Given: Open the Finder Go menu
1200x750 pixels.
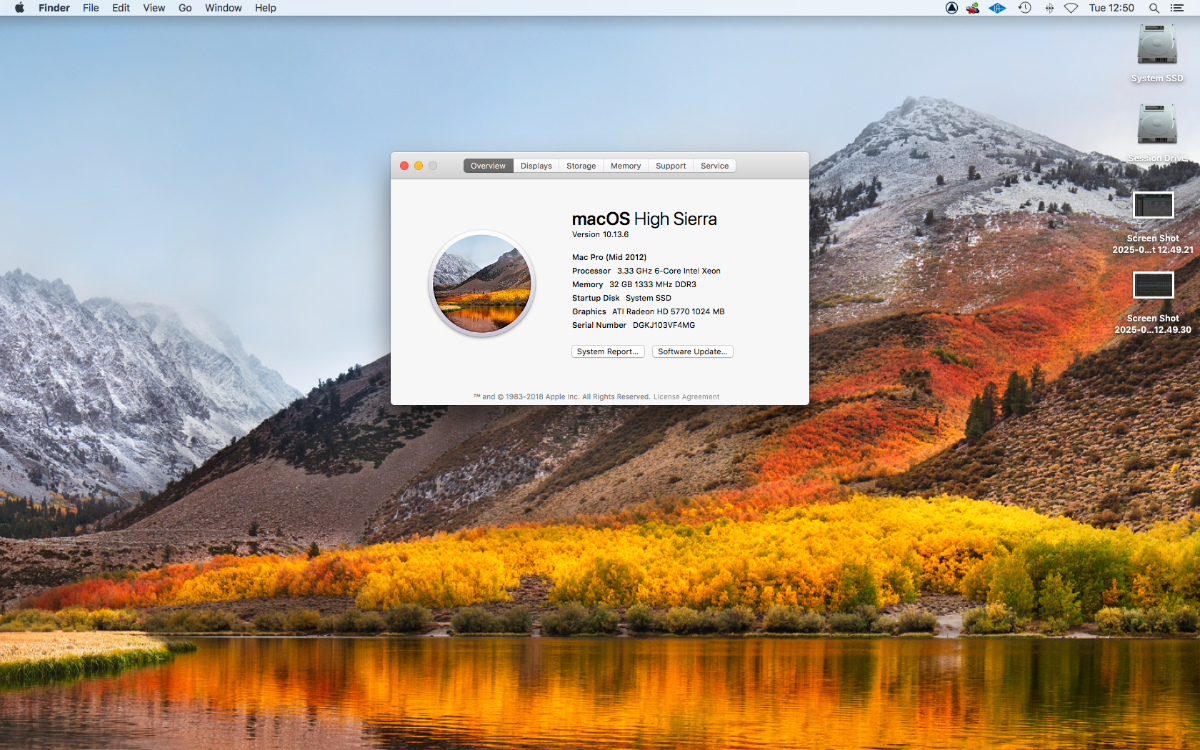Looking at the screenshot, I should [185, 8].
